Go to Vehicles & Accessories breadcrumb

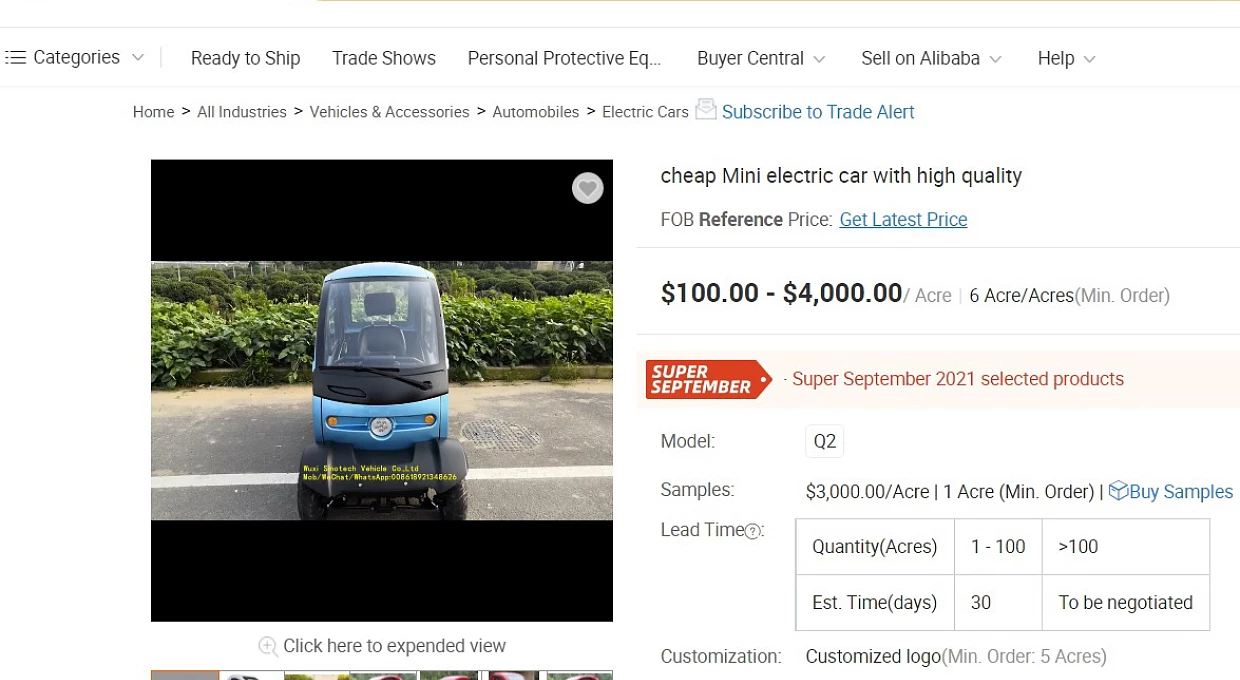pyautogui.click(x=389, y=112)
